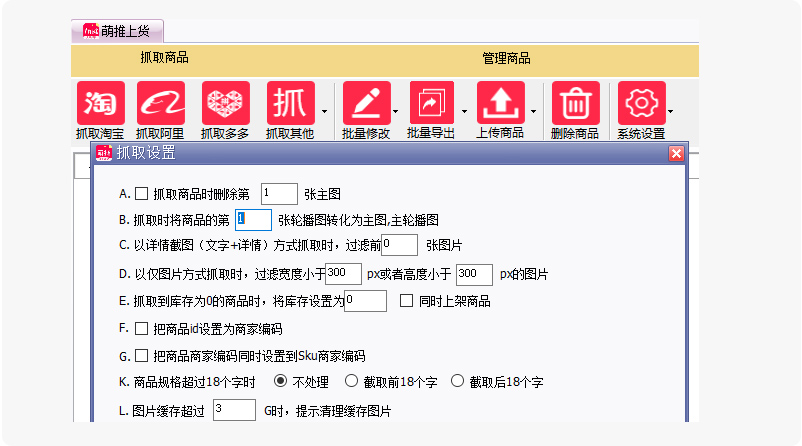Tick the 同时上架商品 checkbox
Viewport: 802px width, 446px height.
point(407,301)
